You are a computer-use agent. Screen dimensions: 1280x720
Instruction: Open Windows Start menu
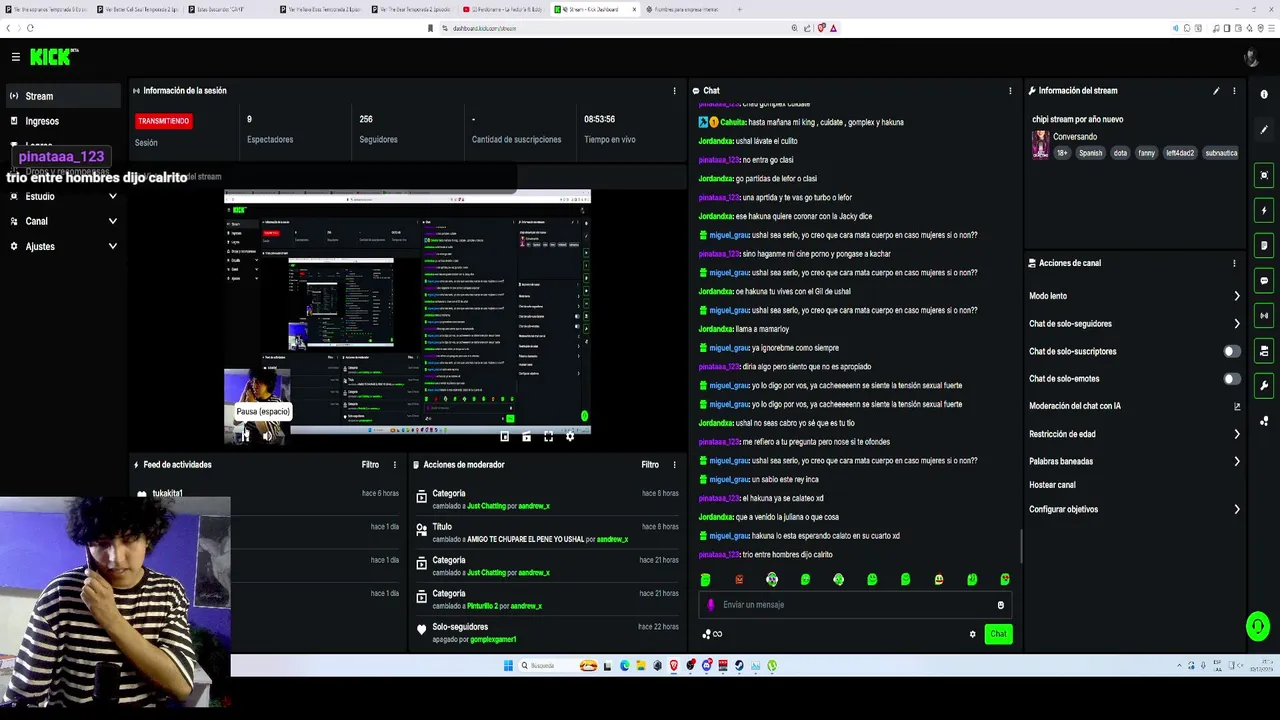coord(508,666)
